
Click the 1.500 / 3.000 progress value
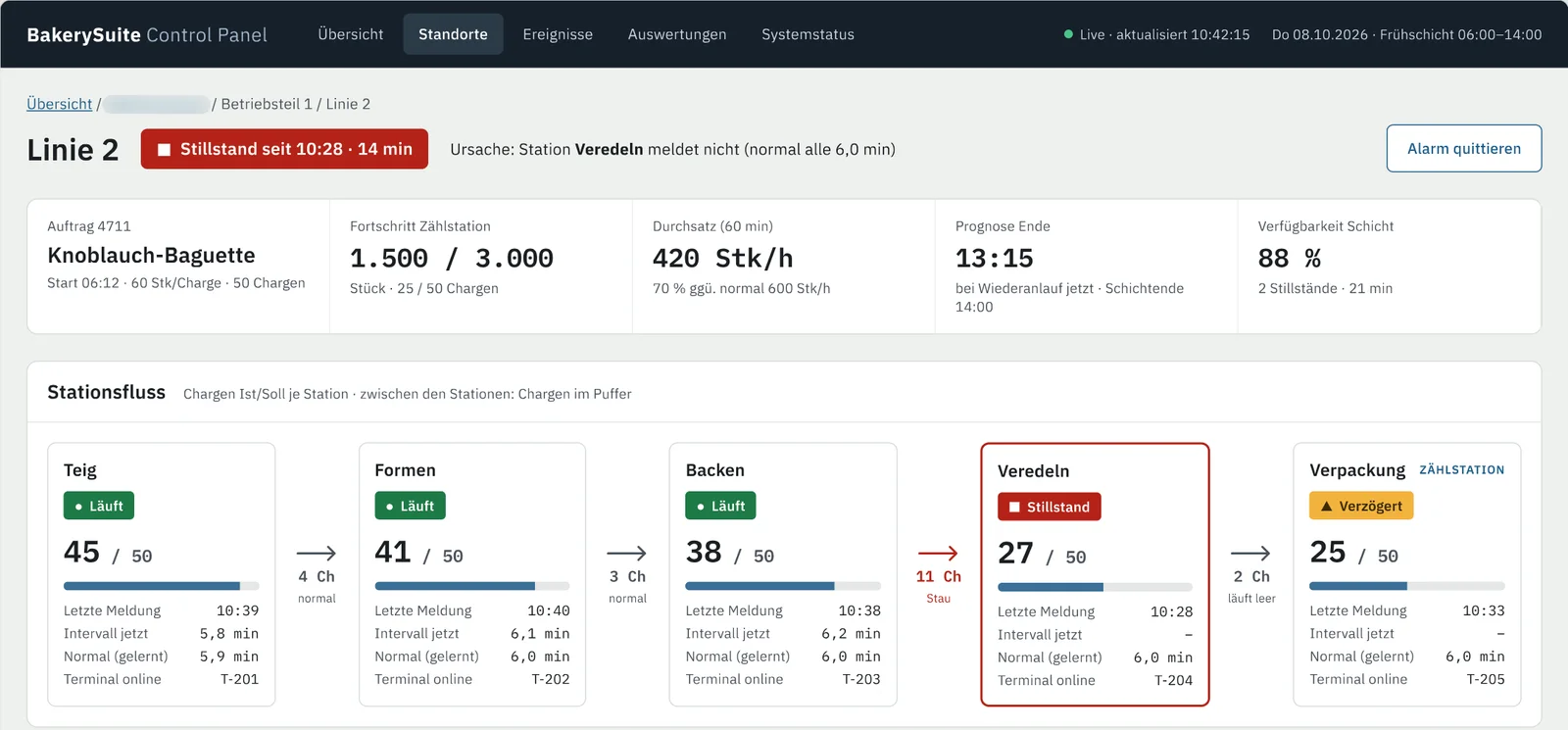[x=452, y=259]
